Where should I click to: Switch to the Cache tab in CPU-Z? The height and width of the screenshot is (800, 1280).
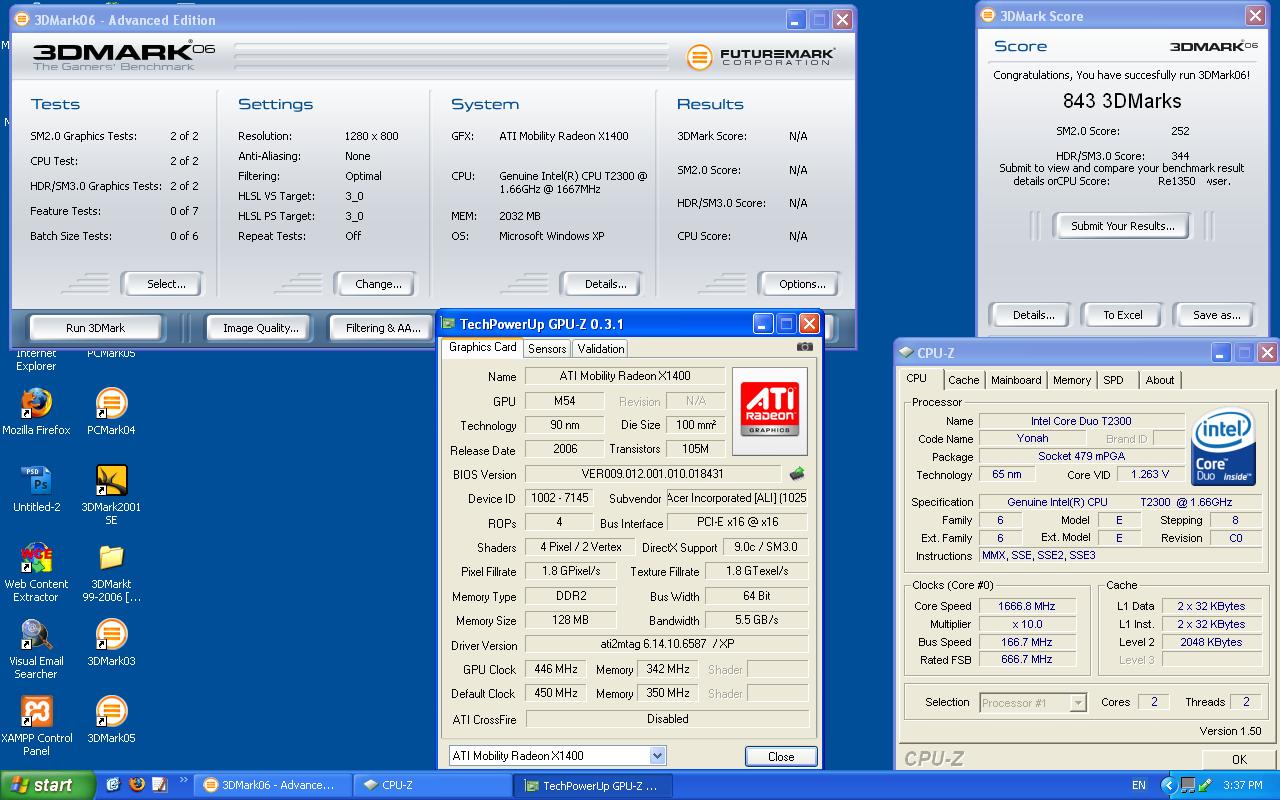[x=964, y=380]
